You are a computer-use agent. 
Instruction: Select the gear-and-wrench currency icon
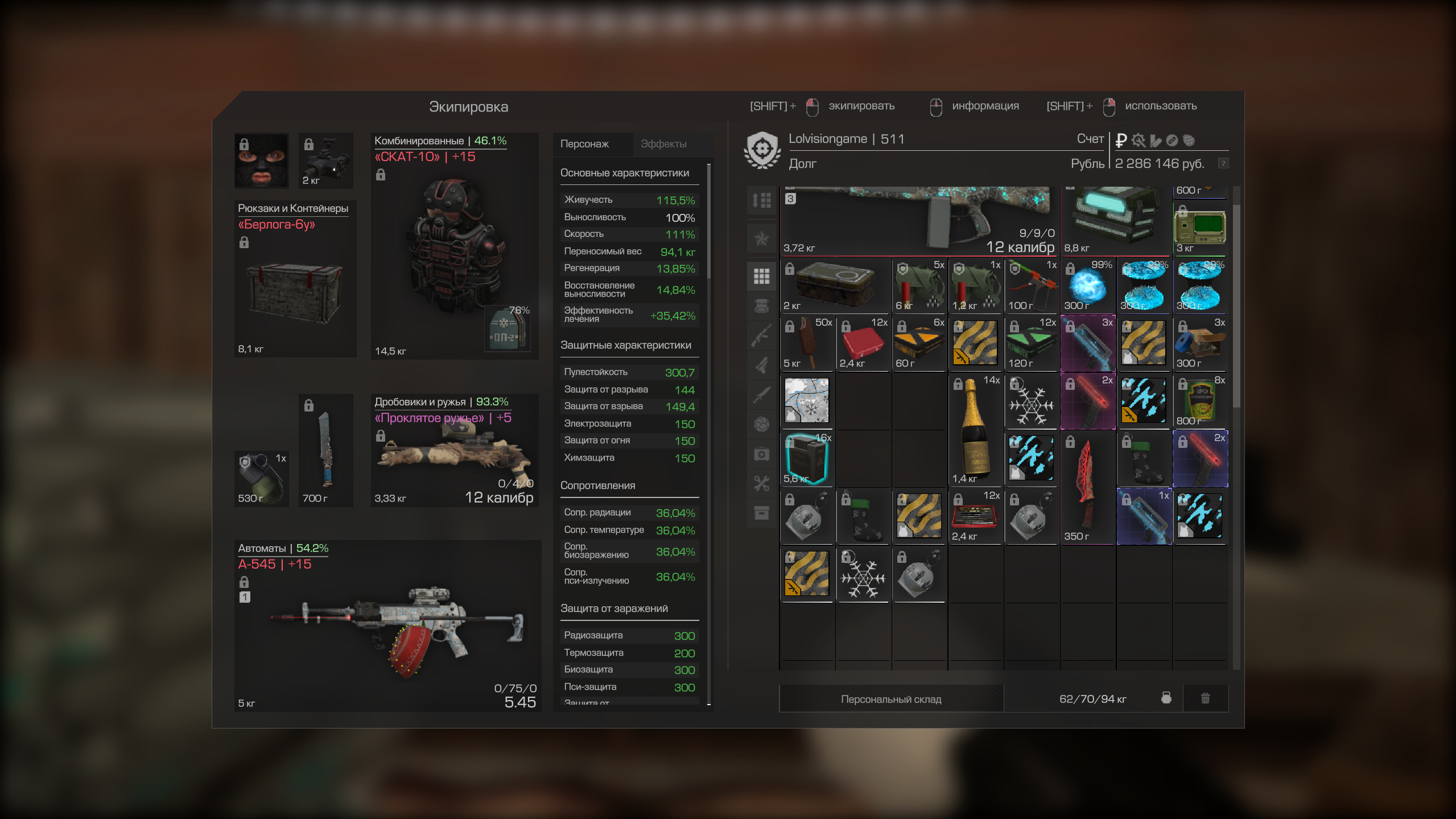[1139, 140]
